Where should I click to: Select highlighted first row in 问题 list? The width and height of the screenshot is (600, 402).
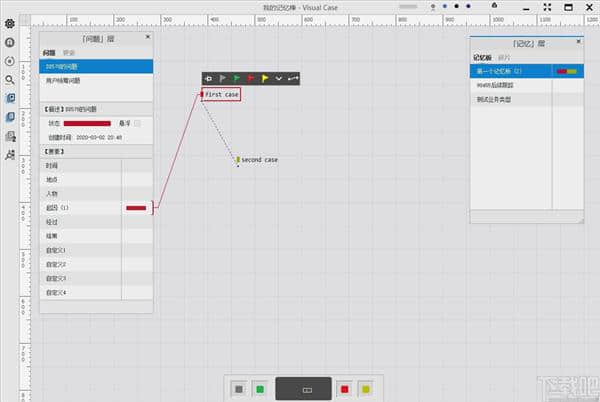96,67
